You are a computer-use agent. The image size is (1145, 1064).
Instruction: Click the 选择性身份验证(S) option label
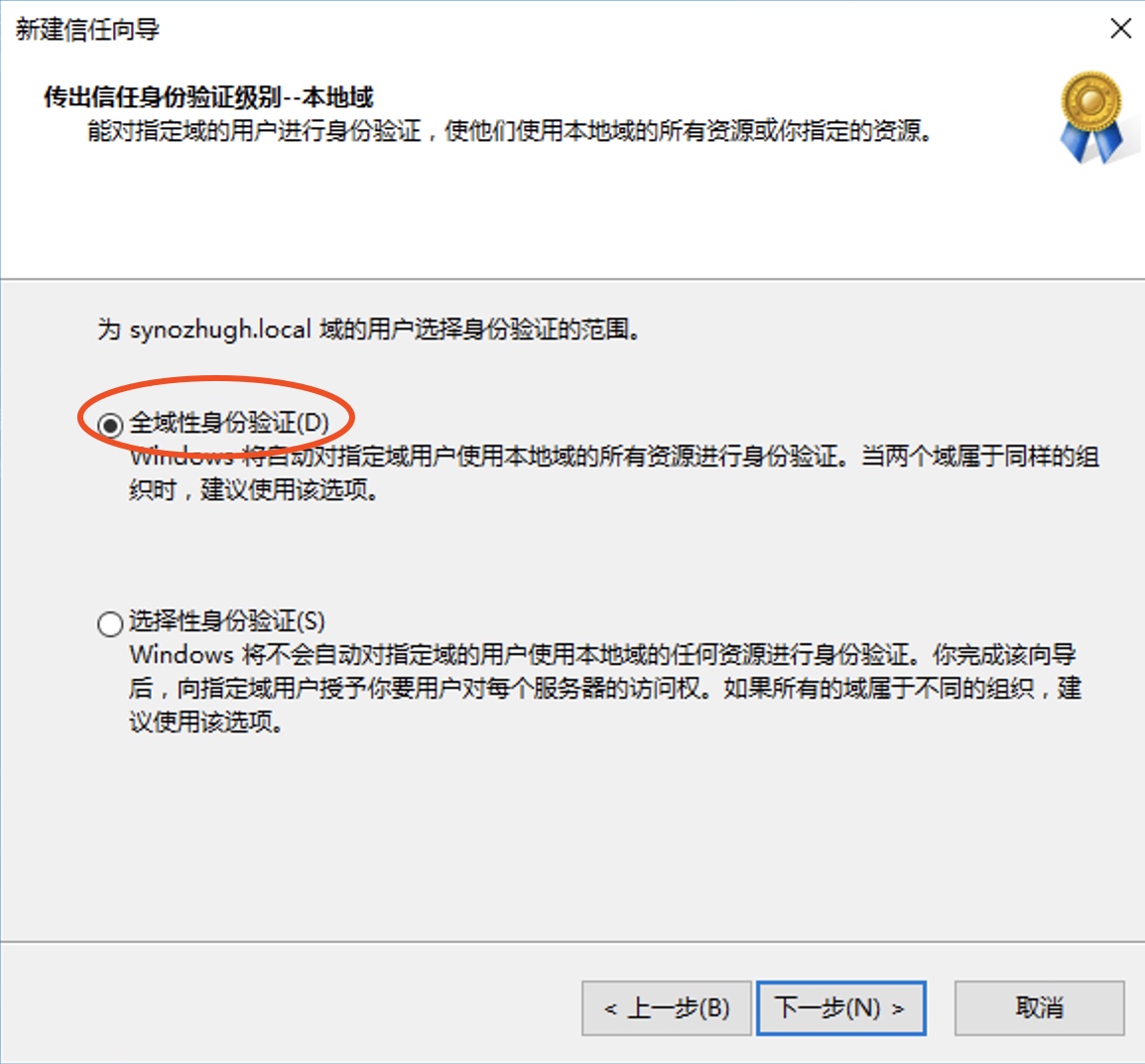pyautogui.click(x=227, y=620)
